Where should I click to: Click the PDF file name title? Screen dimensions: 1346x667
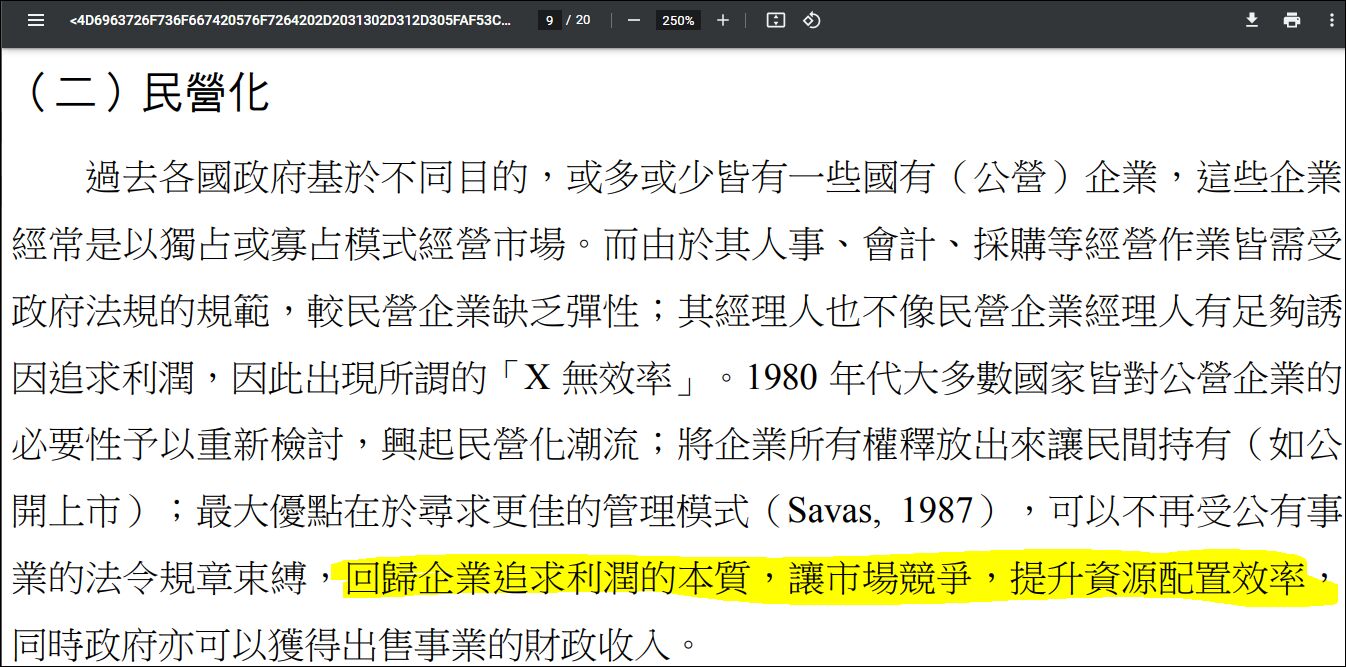[x=290, y=20]
